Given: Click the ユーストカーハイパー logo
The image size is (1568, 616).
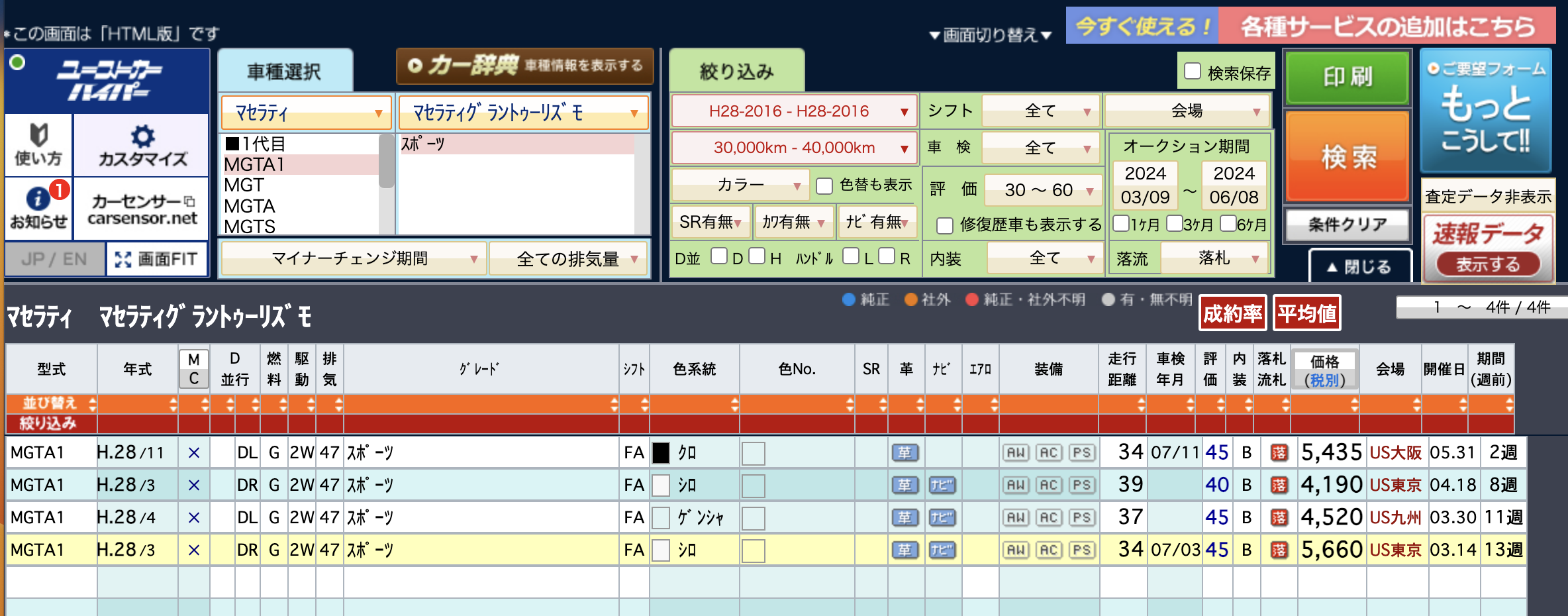Looking at the screenshot, I should tap(109, 80).
